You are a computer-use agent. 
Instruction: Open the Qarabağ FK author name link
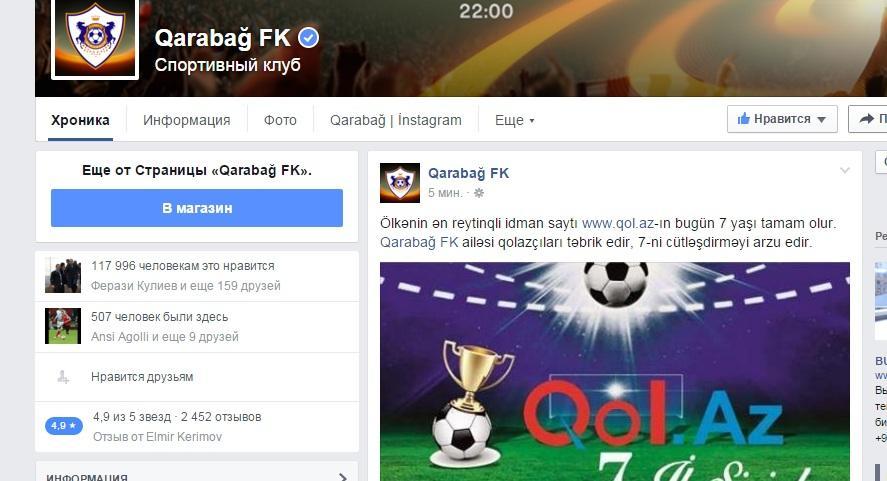[x=468, y=173]
